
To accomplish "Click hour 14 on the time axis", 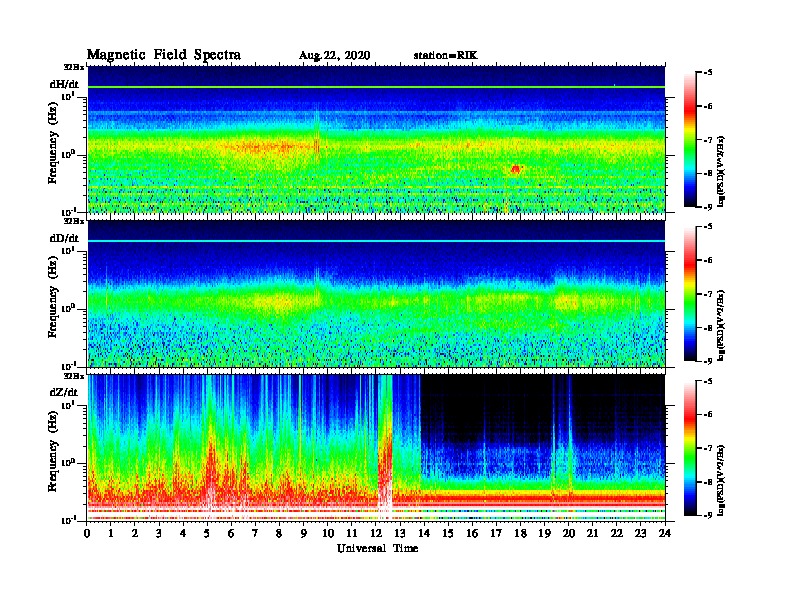I will point(424,533).
